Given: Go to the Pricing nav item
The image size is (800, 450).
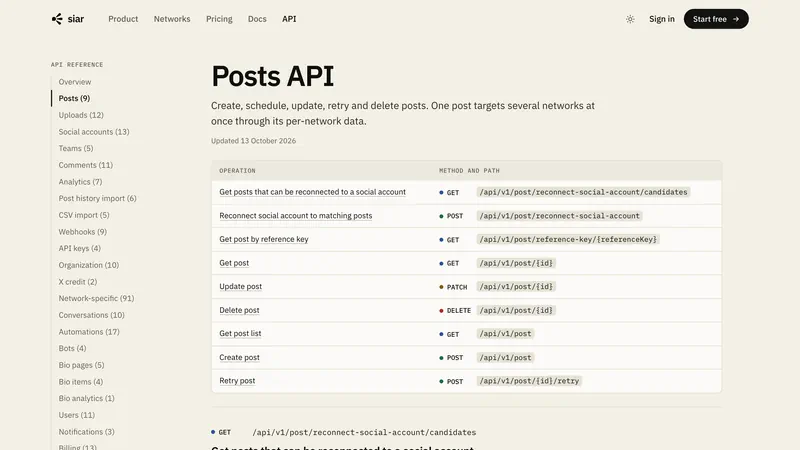Looking at the screenshot, I should (x=219, y=19).
